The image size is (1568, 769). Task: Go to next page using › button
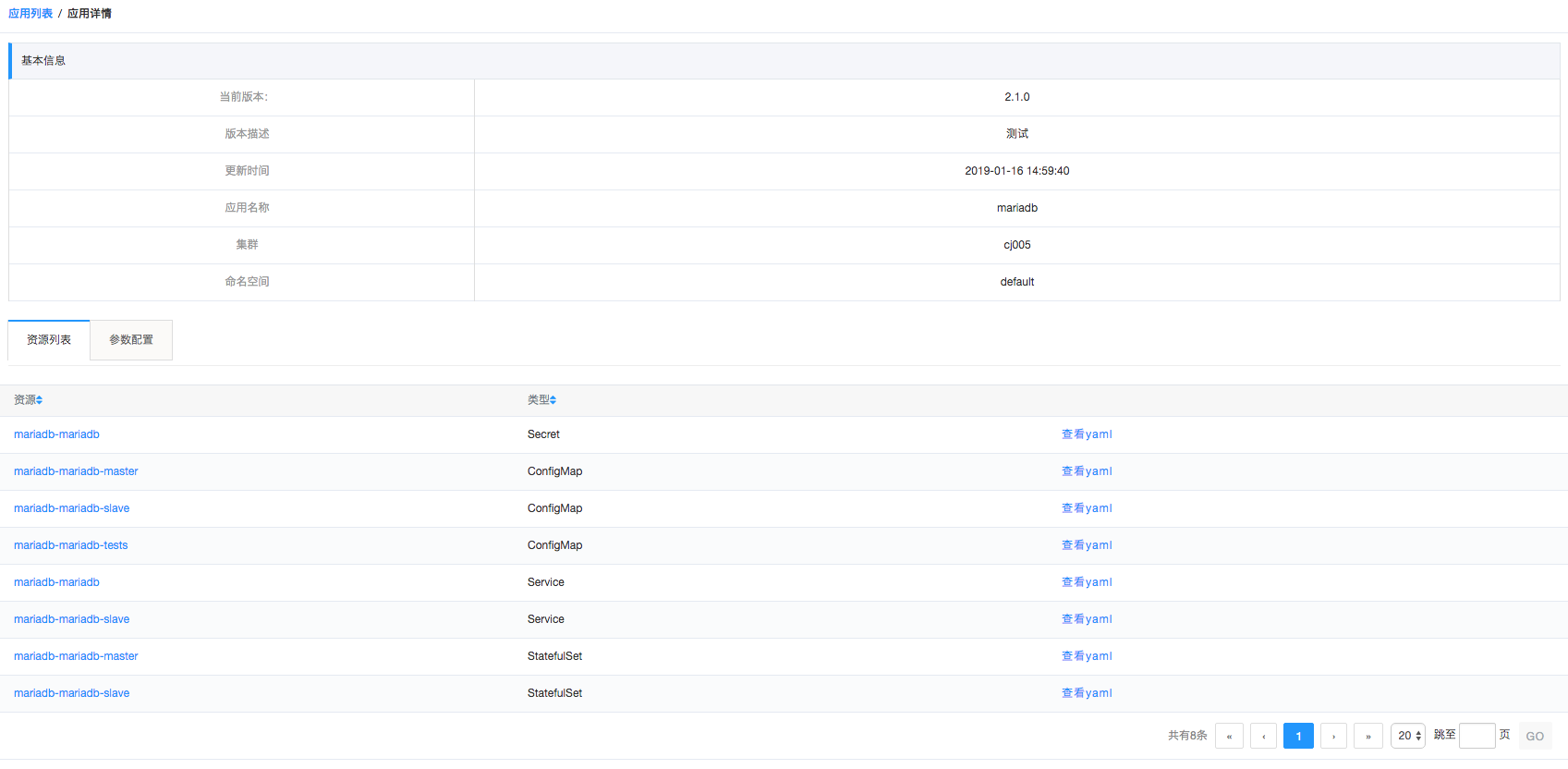[x=1333, y=736]
